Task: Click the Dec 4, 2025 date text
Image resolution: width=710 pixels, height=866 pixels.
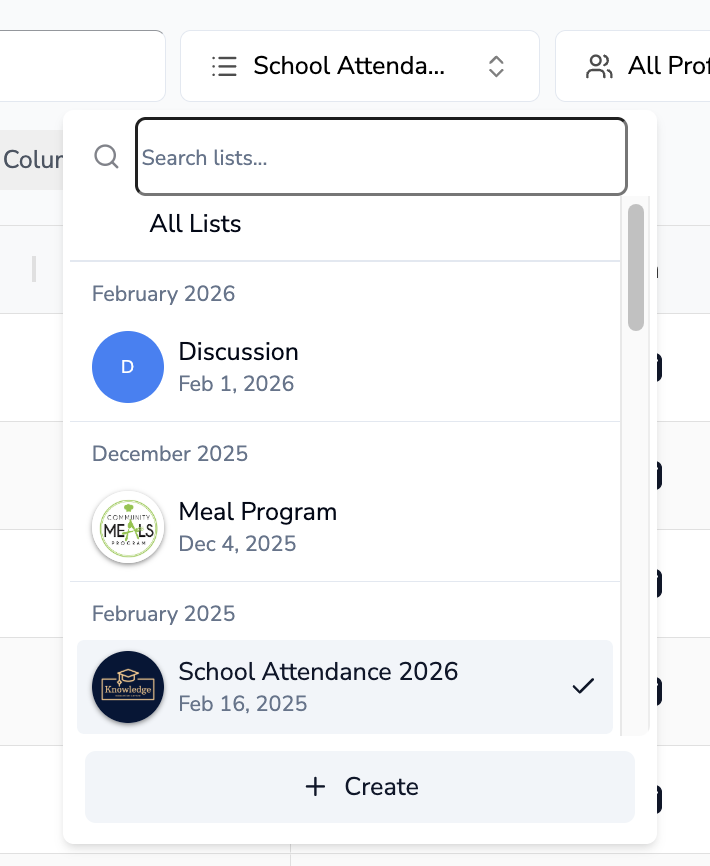Action: (237, 543)
